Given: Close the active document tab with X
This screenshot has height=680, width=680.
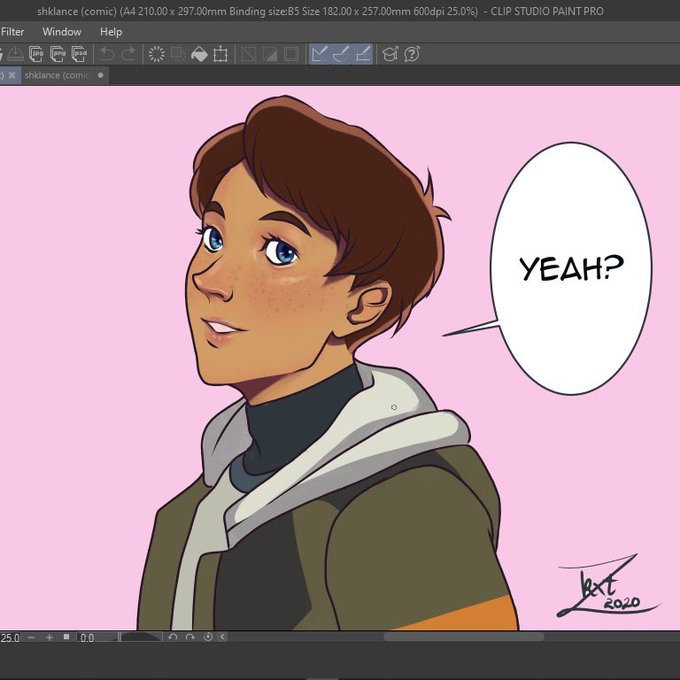Looking at the screenshot, I should [12, 75].
